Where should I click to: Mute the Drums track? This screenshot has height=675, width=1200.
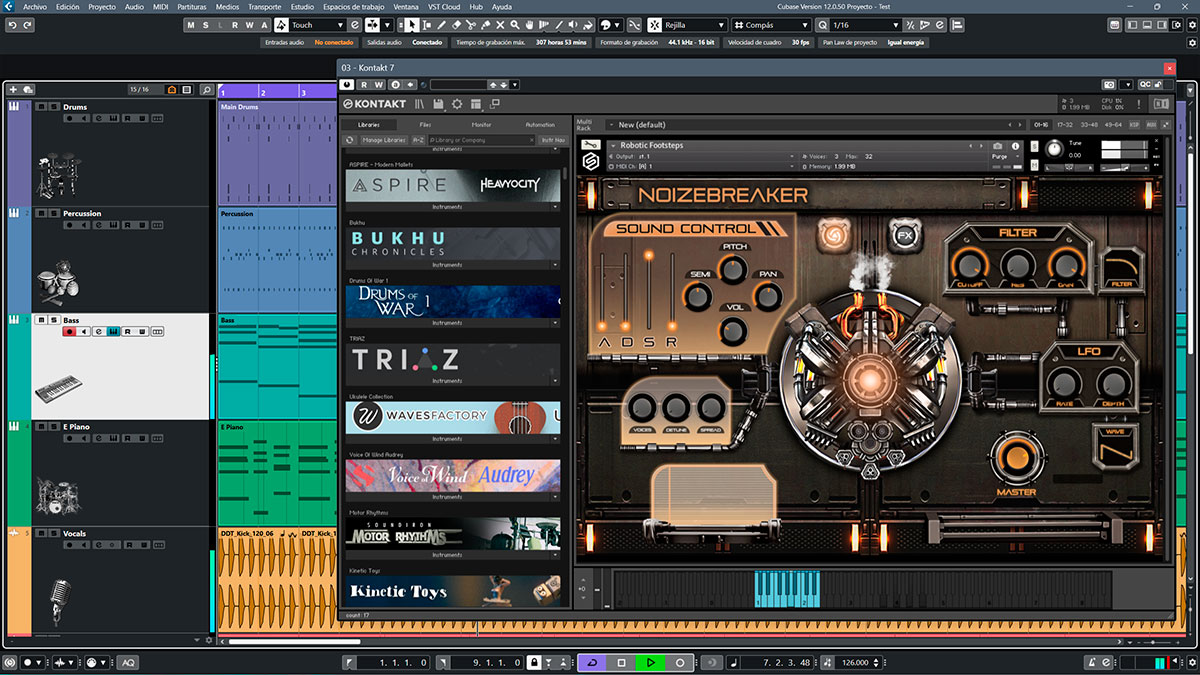click(42, 106)
